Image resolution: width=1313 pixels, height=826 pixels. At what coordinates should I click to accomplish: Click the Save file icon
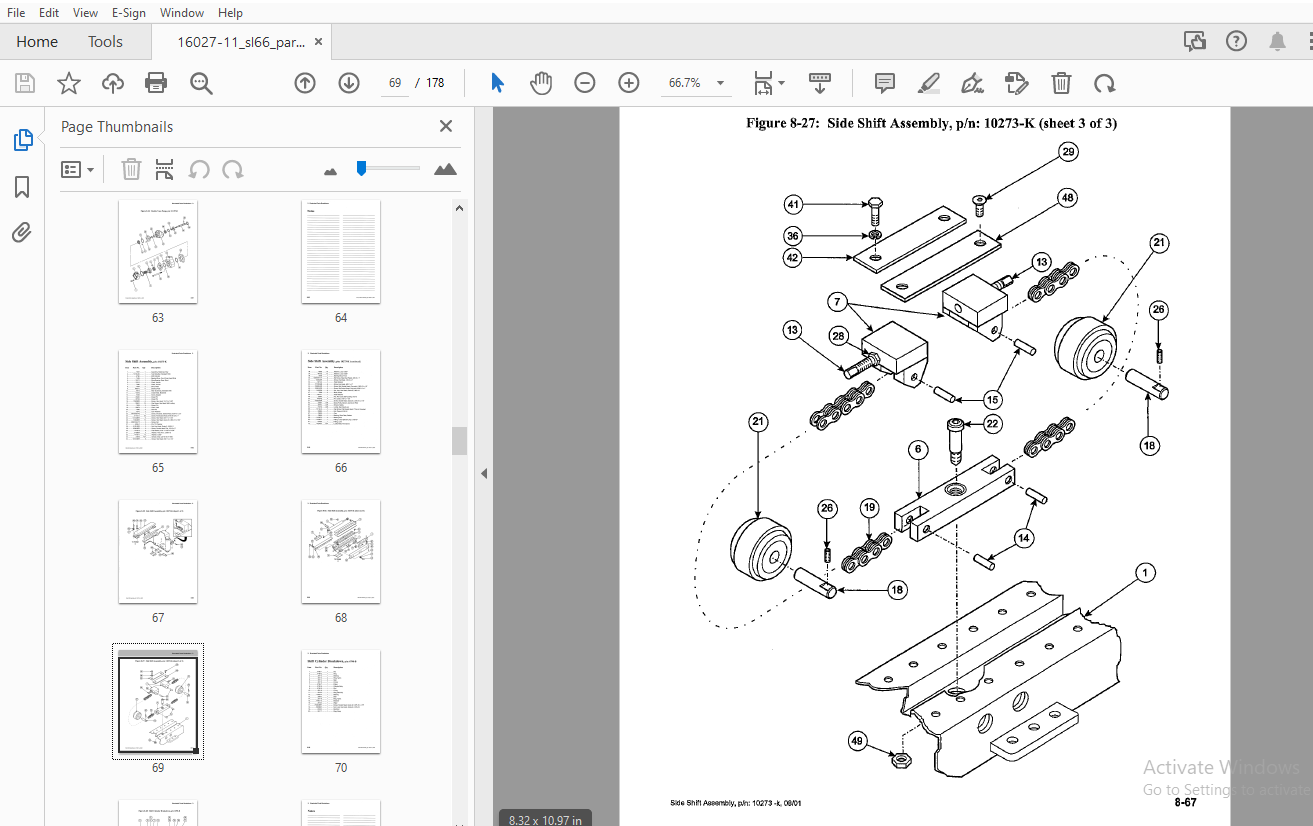click(25, 83)
